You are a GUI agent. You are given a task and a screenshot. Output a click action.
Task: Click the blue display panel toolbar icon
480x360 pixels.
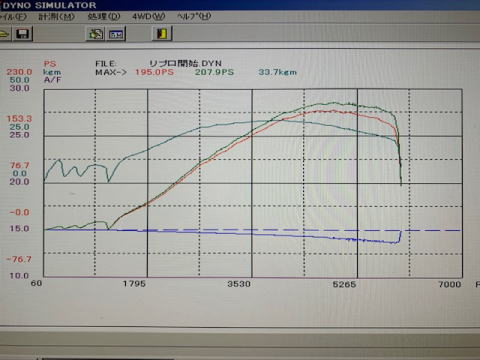pyautogui.click(x=116, y=34)
